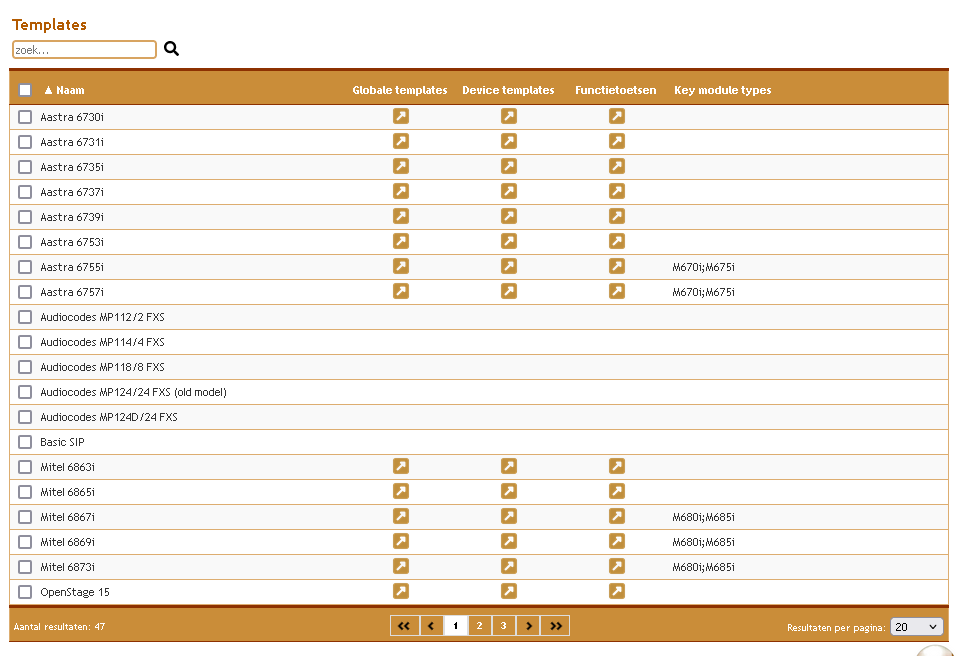Open Functietoetsen for Mitel 6867i
This screenshot has height=656, width=959.
[x=616, y=517]
